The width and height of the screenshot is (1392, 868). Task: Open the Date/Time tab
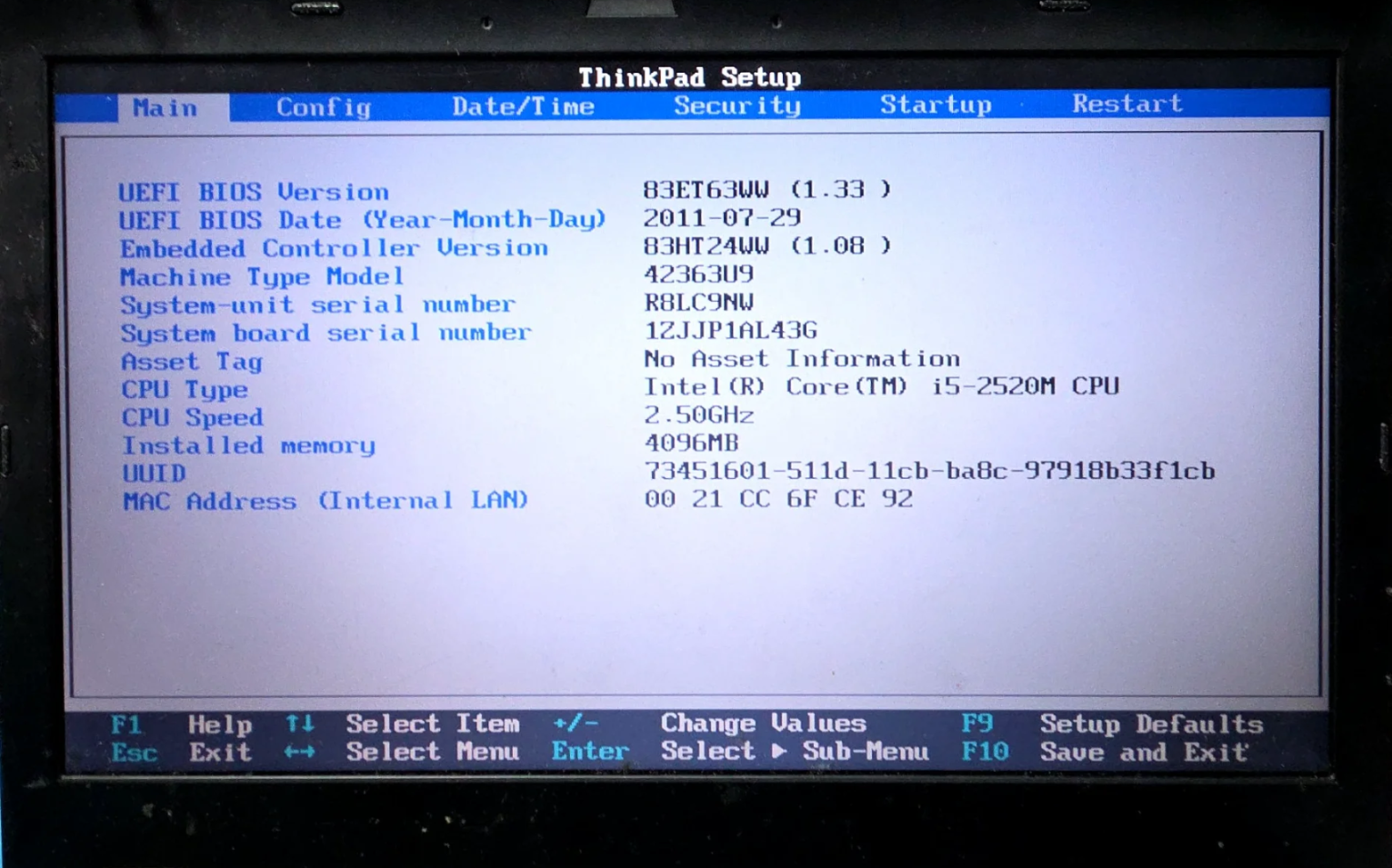point(523,106)
